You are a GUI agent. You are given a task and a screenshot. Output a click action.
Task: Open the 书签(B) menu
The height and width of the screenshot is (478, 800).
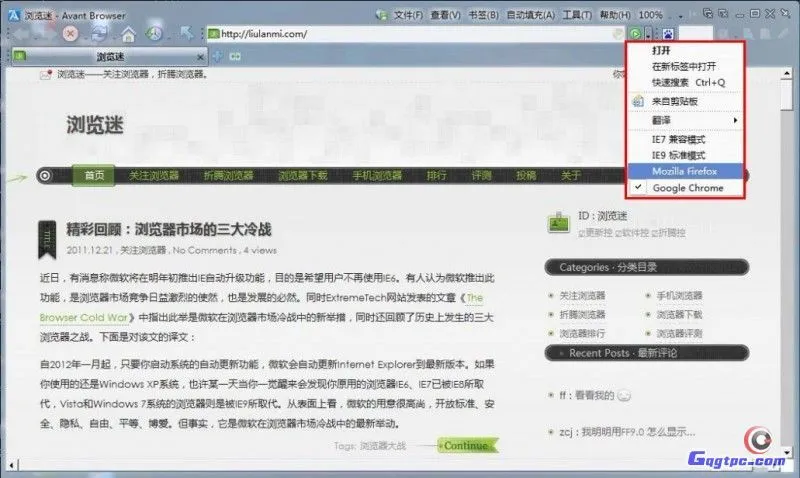[483, 15]
